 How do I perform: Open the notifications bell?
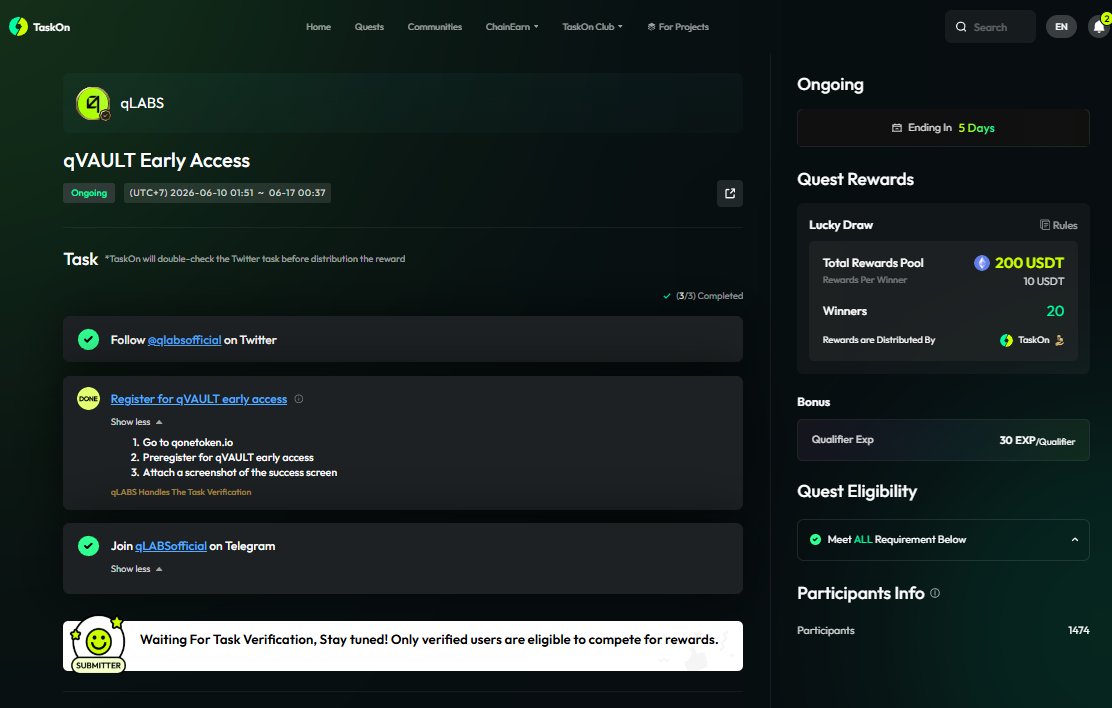point(1099,27)
